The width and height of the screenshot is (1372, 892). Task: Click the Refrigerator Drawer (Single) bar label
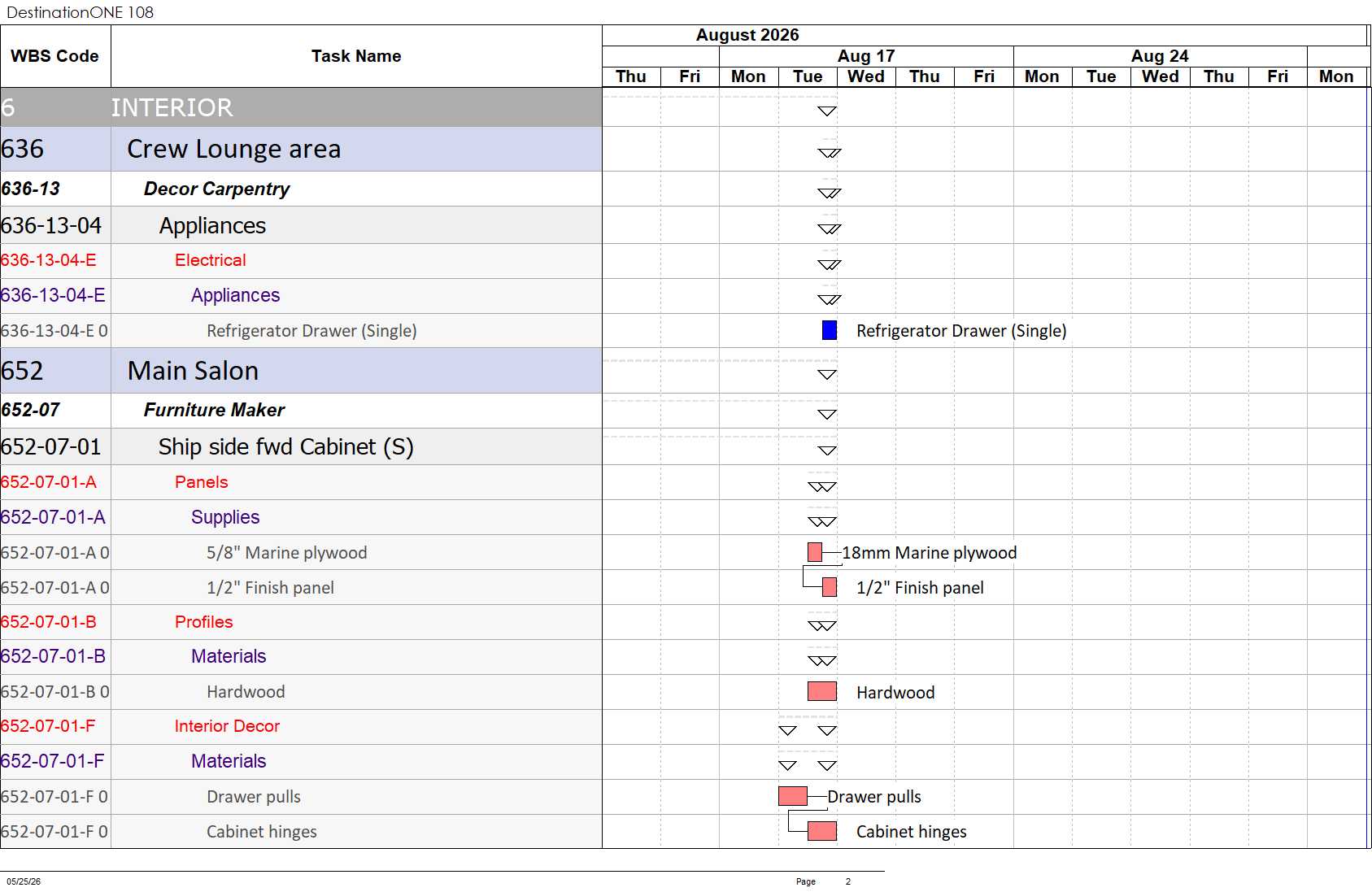tap(961, 331)
